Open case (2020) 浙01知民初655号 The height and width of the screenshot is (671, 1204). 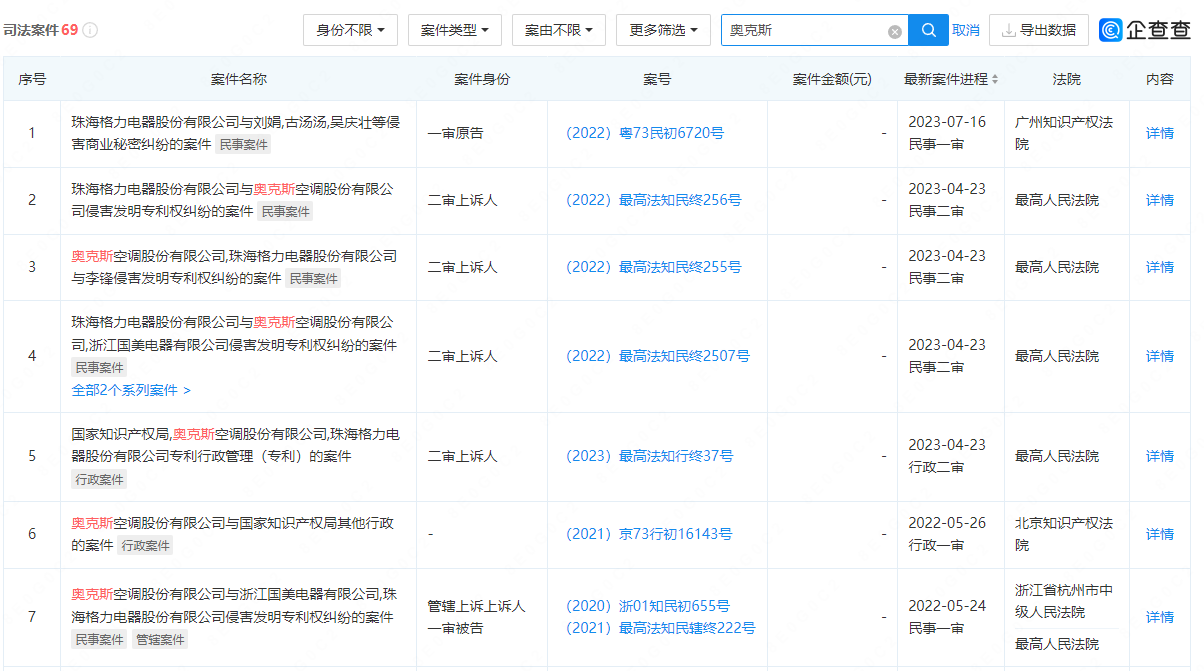[647, 606]
